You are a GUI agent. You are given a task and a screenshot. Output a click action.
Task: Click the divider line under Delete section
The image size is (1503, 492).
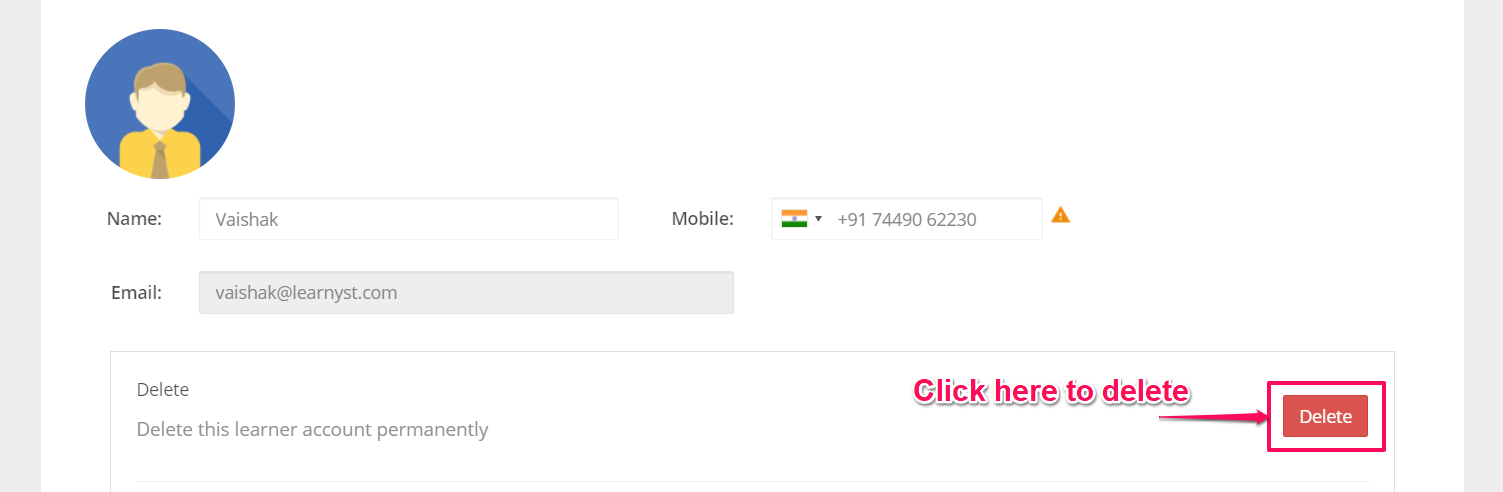752,482
